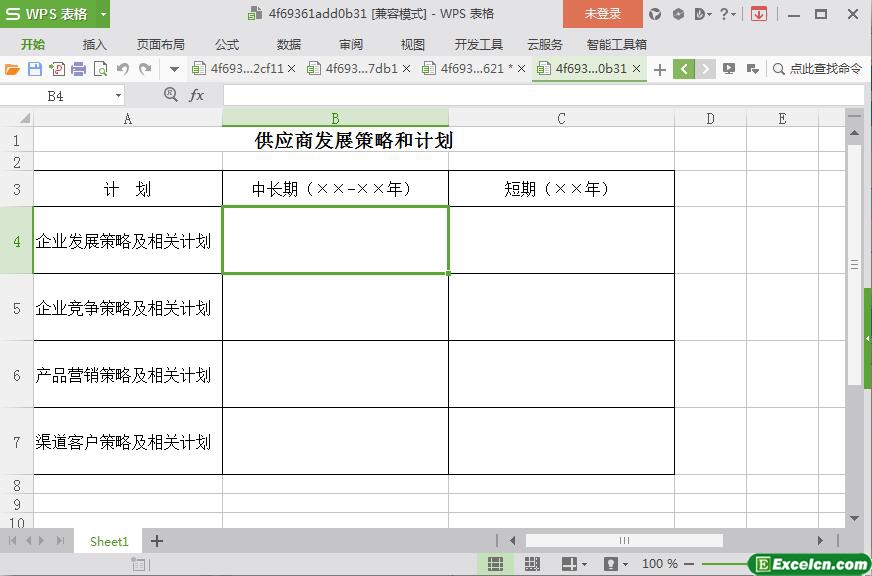Open print preview from the toolbar
The image size is (872, 576).
click(x=101, y=69)
